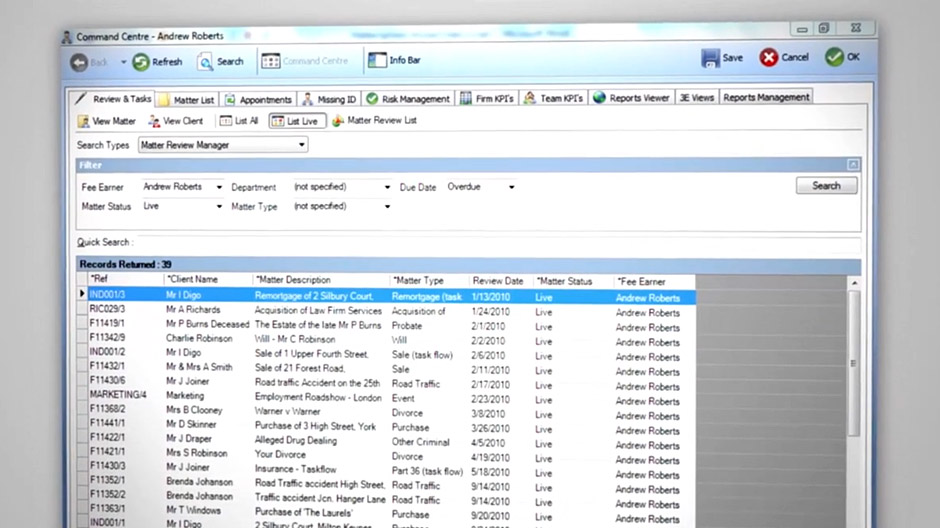Switch to the Review & Tasks tab
Viewport: 940px width, 528px height.
click(113, 99)
